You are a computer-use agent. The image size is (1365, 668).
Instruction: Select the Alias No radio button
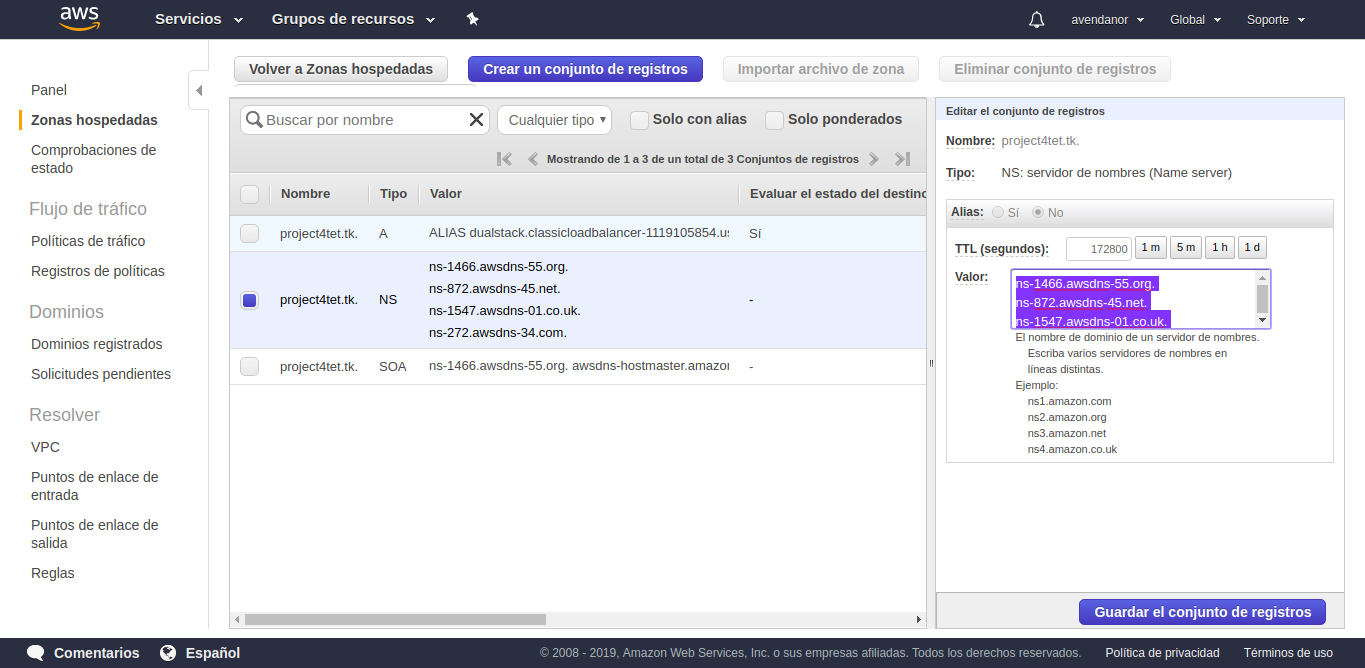coord(1038,213)
